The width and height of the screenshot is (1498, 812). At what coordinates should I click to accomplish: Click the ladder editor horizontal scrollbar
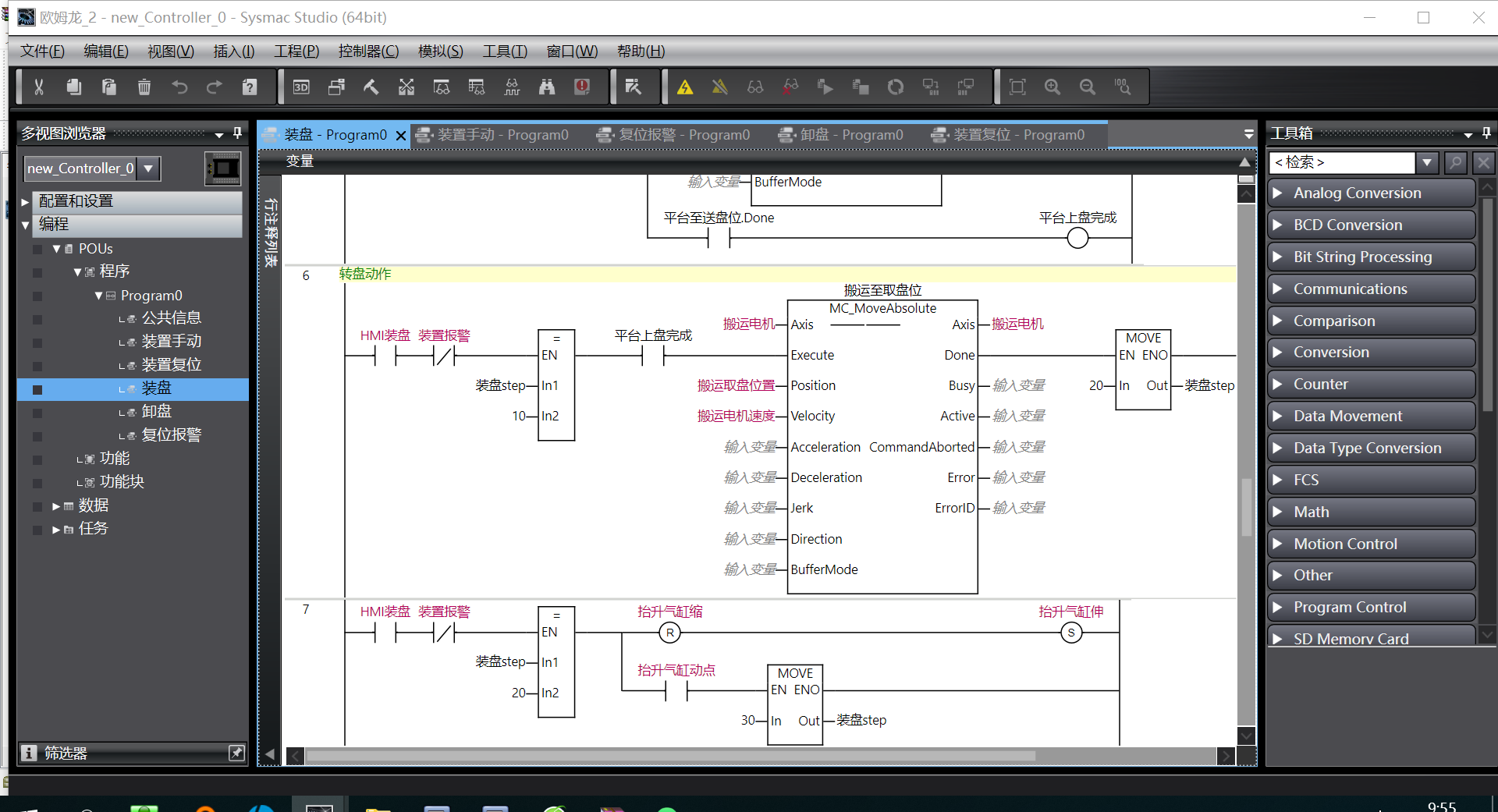click(671, 756)
